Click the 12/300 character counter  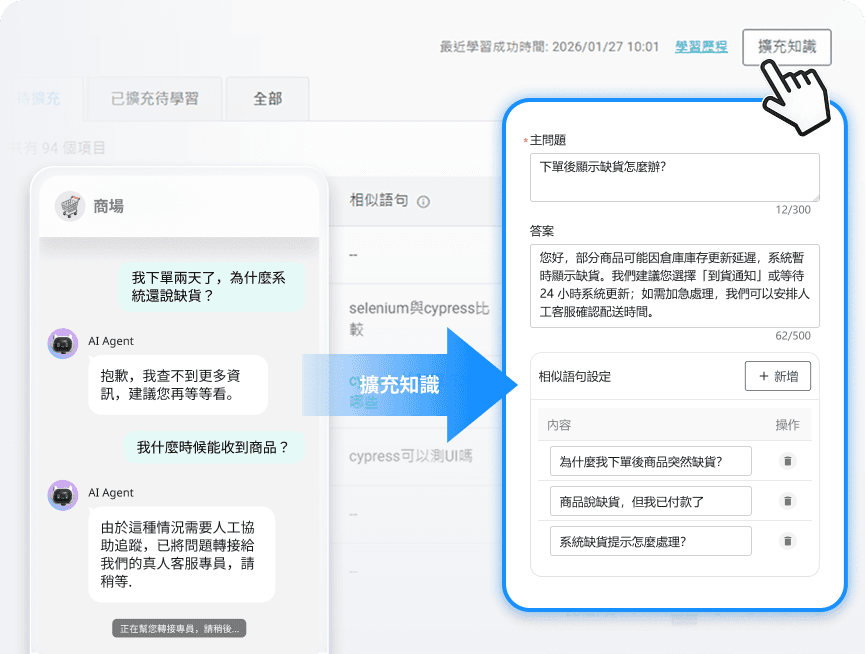[x=793, y=210]
